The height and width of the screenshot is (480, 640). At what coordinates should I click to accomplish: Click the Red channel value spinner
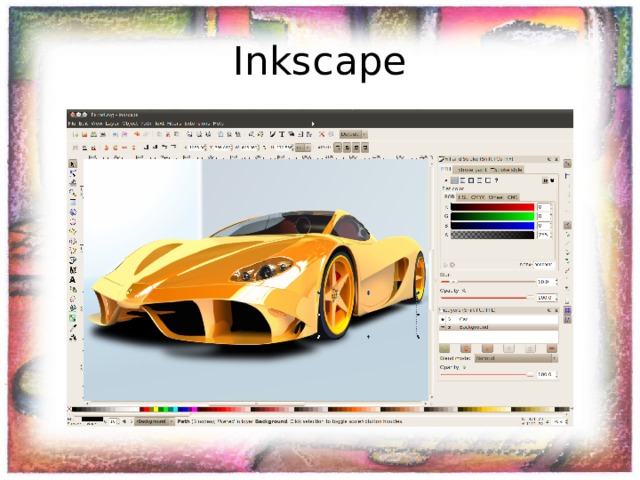(x=544, y=207)
